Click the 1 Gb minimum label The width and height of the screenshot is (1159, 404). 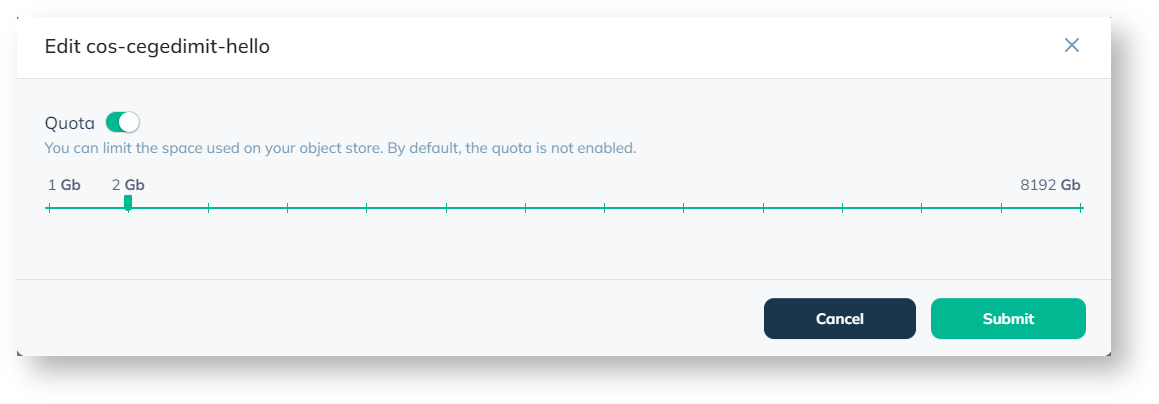[x=64, y=185]
